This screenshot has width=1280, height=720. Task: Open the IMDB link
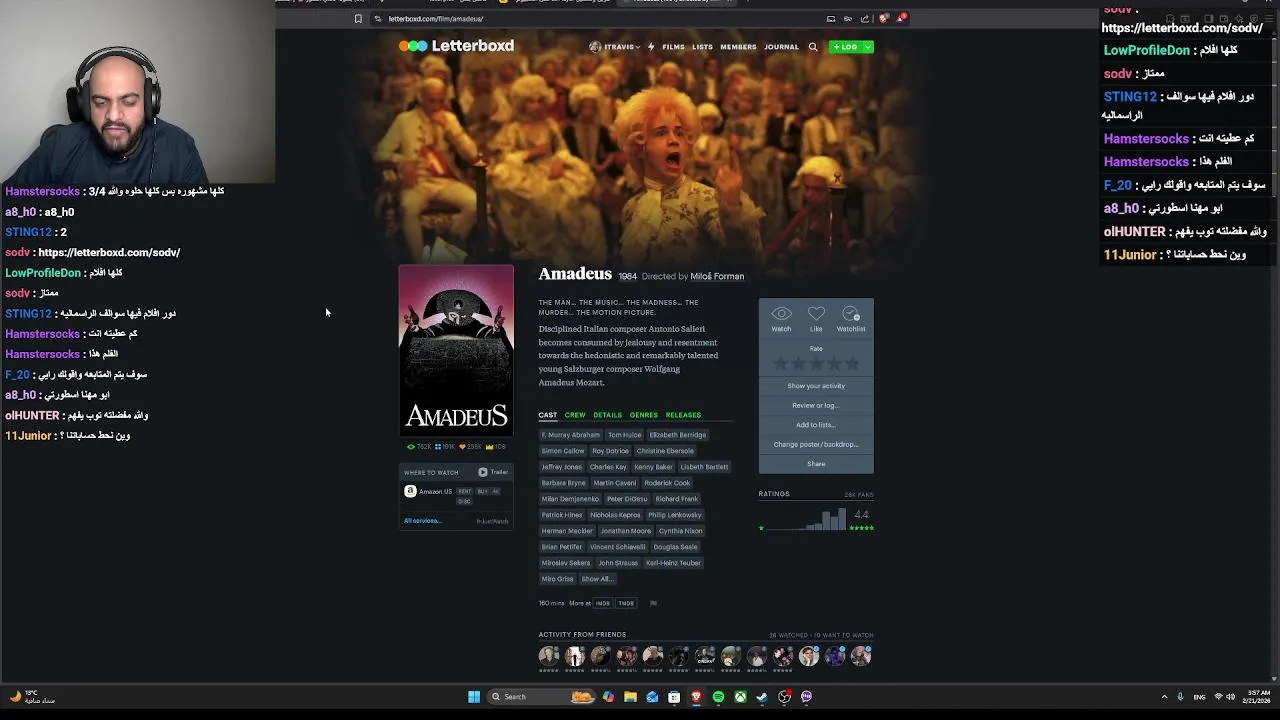click(x=603, y=603)
